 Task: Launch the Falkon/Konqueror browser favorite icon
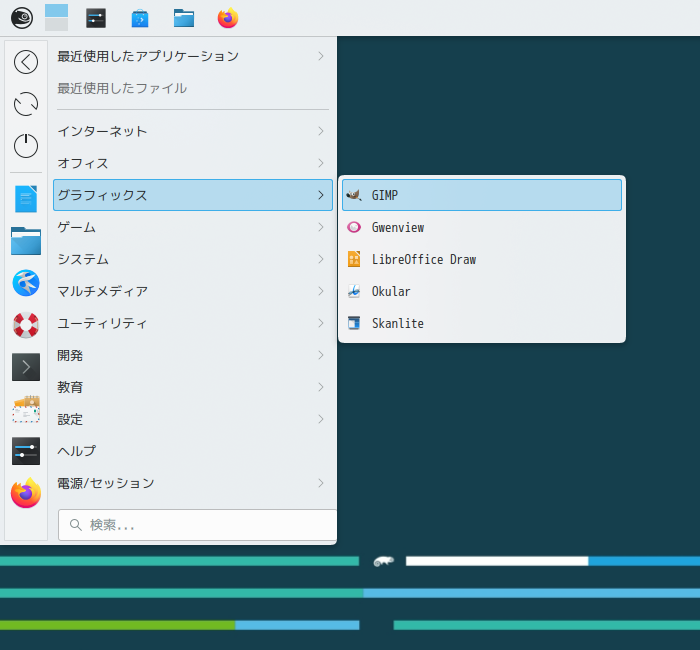(26, 283)
